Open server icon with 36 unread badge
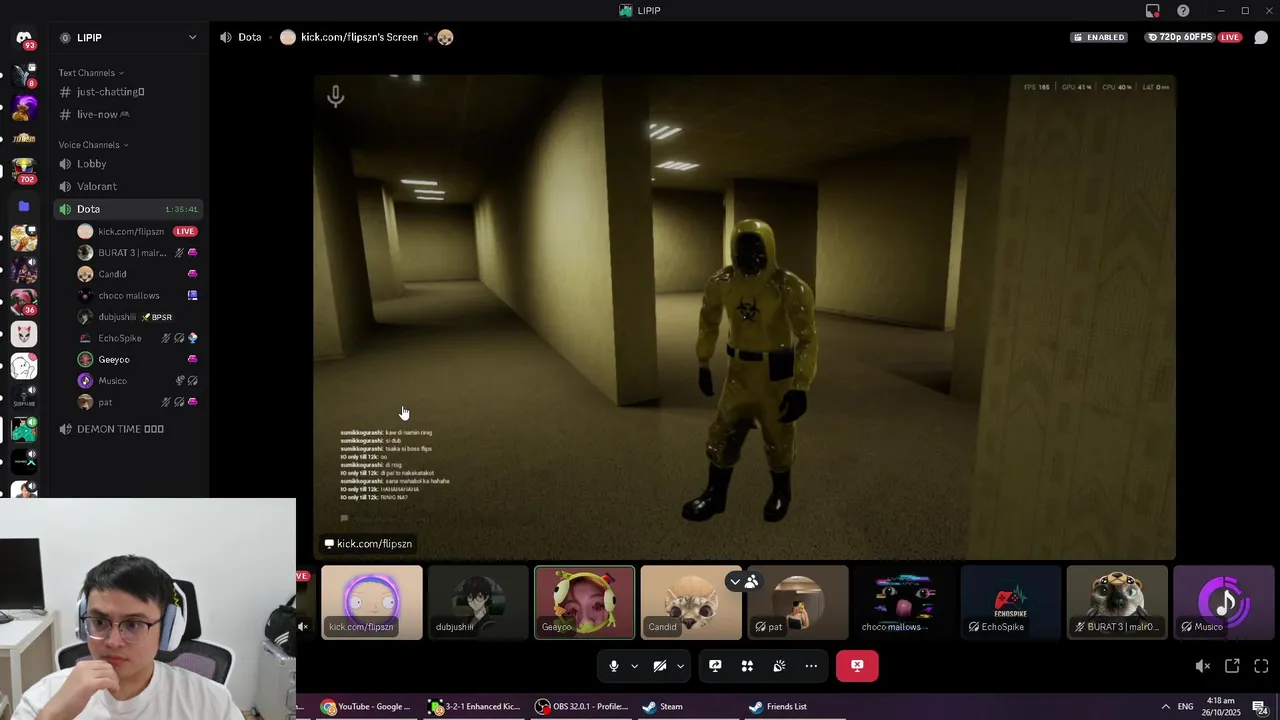 24,301
